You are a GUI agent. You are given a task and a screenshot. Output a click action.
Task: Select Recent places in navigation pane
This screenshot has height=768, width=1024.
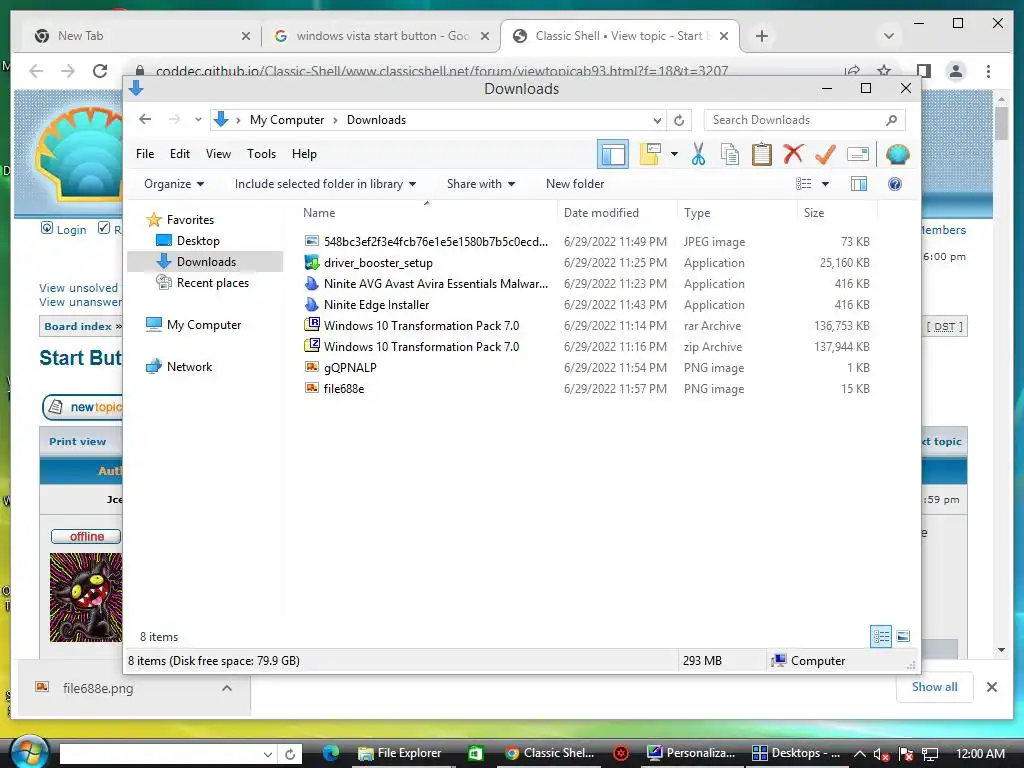(212, 283)
